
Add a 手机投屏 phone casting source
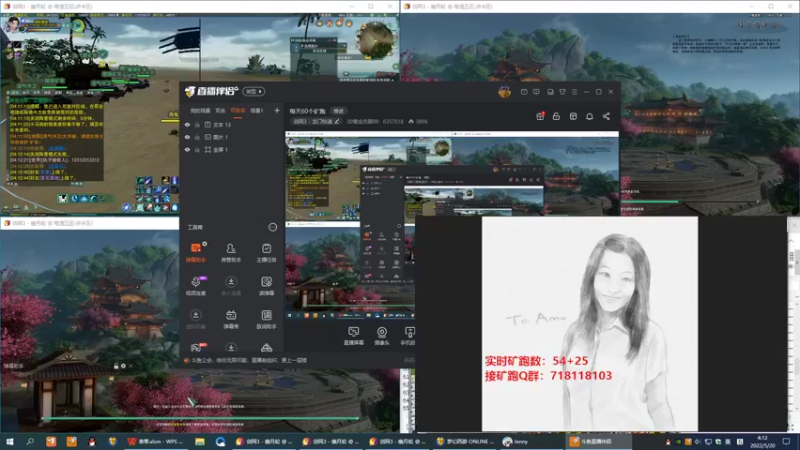[408, 336]
